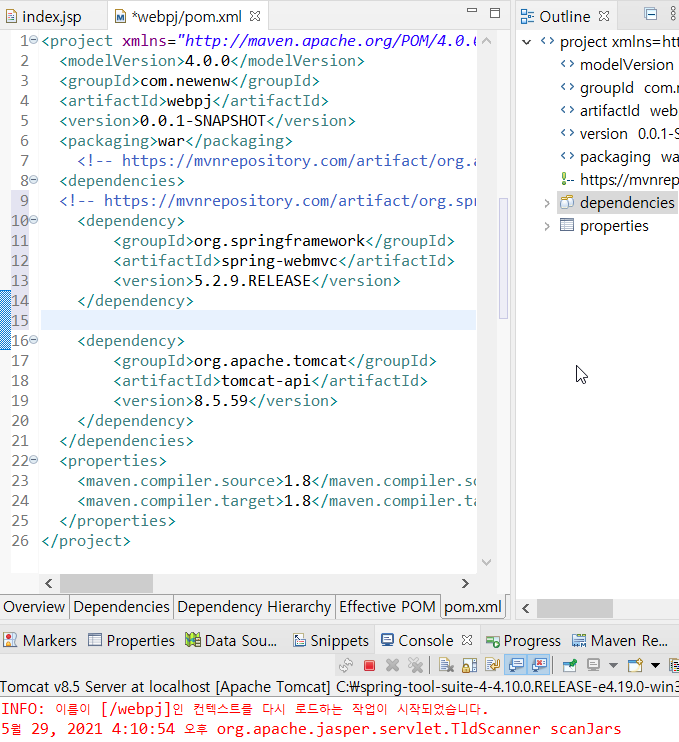Open Display Selected Console dropdown arrow
679x742 pixels.
point(613,666)
